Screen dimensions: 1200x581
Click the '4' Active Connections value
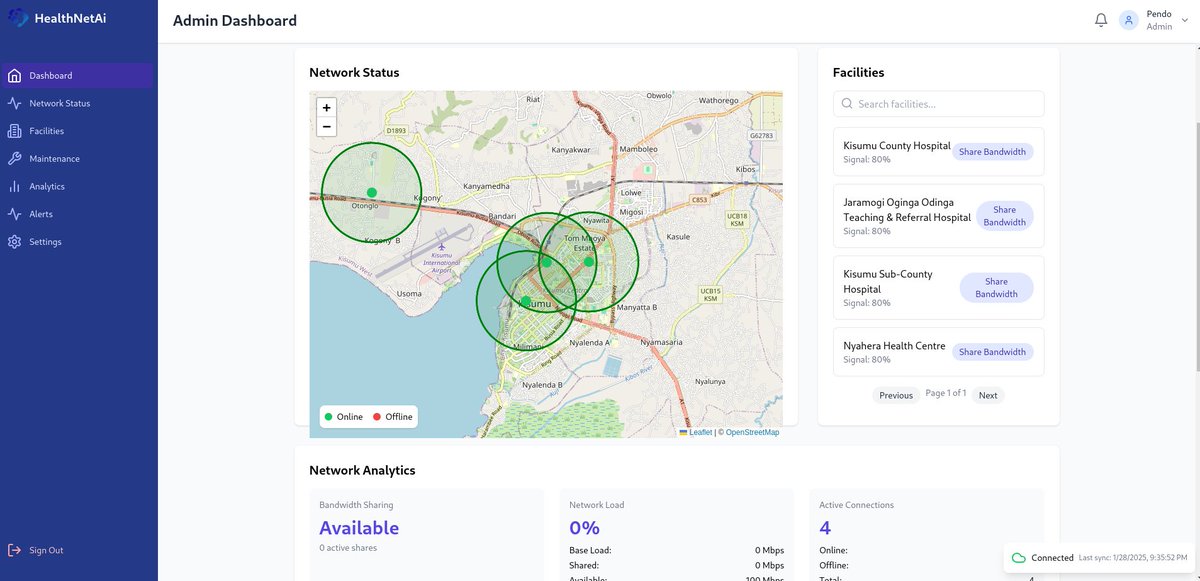click(825, 528)
